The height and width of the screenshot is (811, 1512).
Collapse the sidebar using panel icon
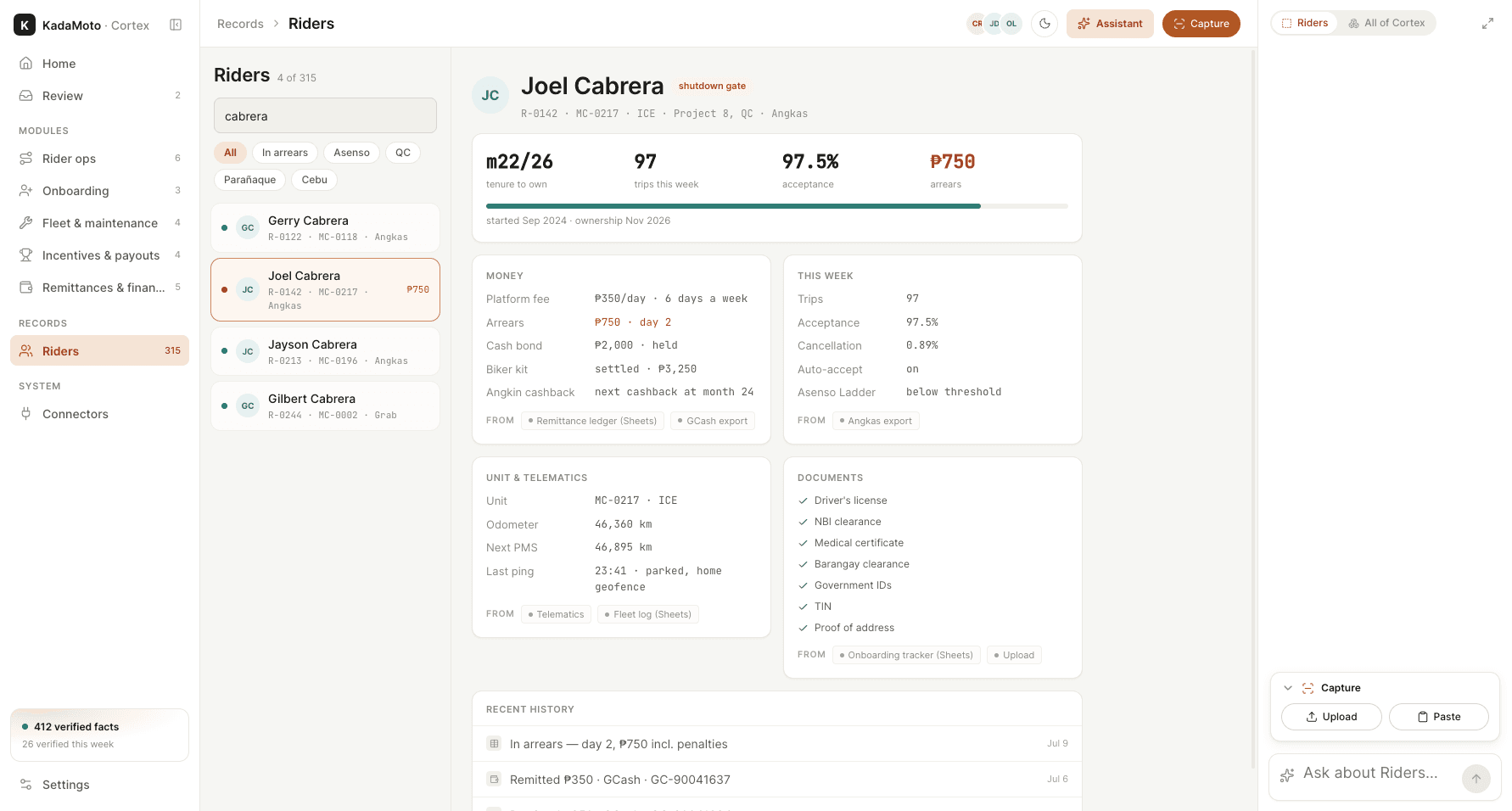(176, 25)
